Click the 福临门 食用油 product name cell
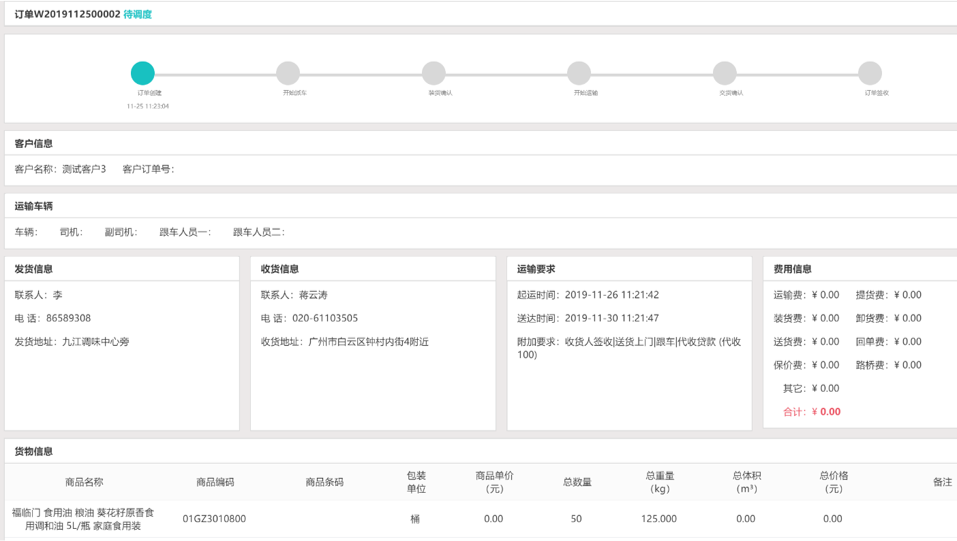This screenshot has height=541, width=957. 84,519
